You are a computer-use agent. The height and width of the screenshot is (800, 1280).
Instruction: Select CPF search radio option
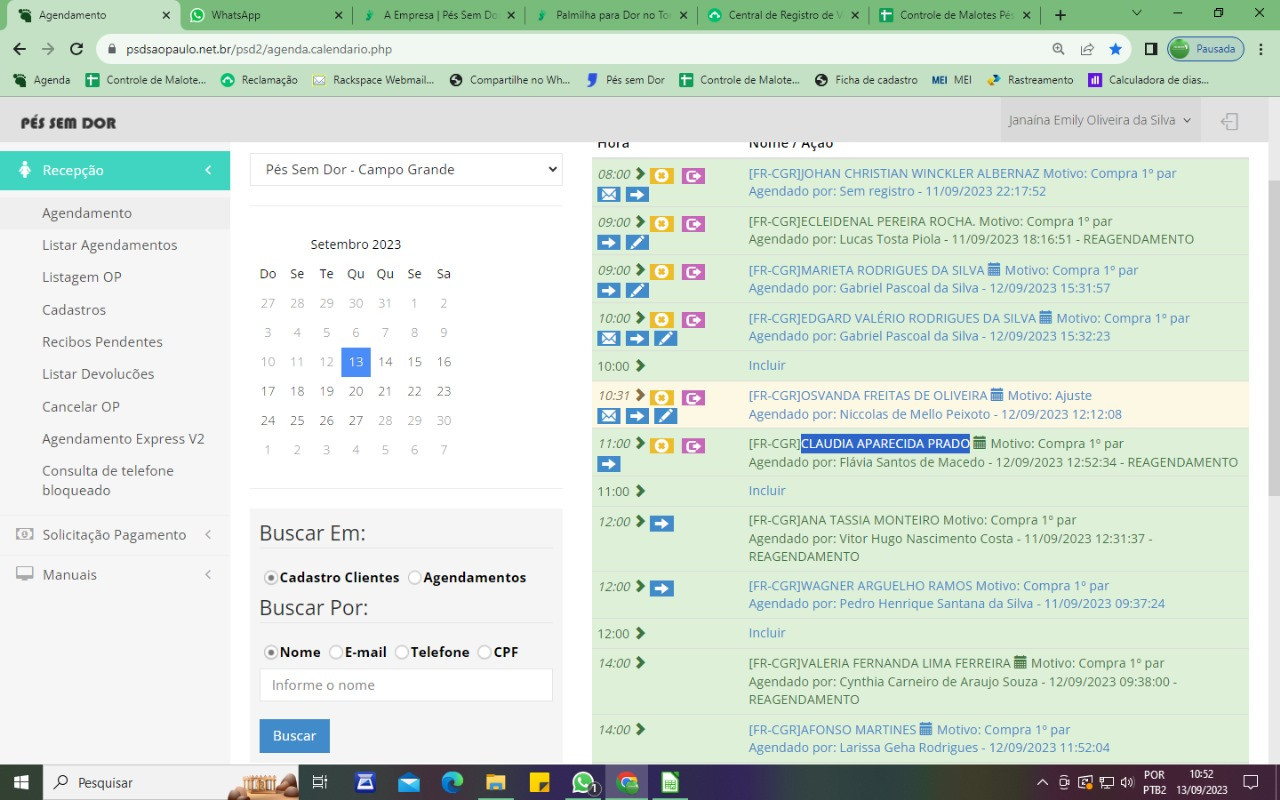point(484,652)
